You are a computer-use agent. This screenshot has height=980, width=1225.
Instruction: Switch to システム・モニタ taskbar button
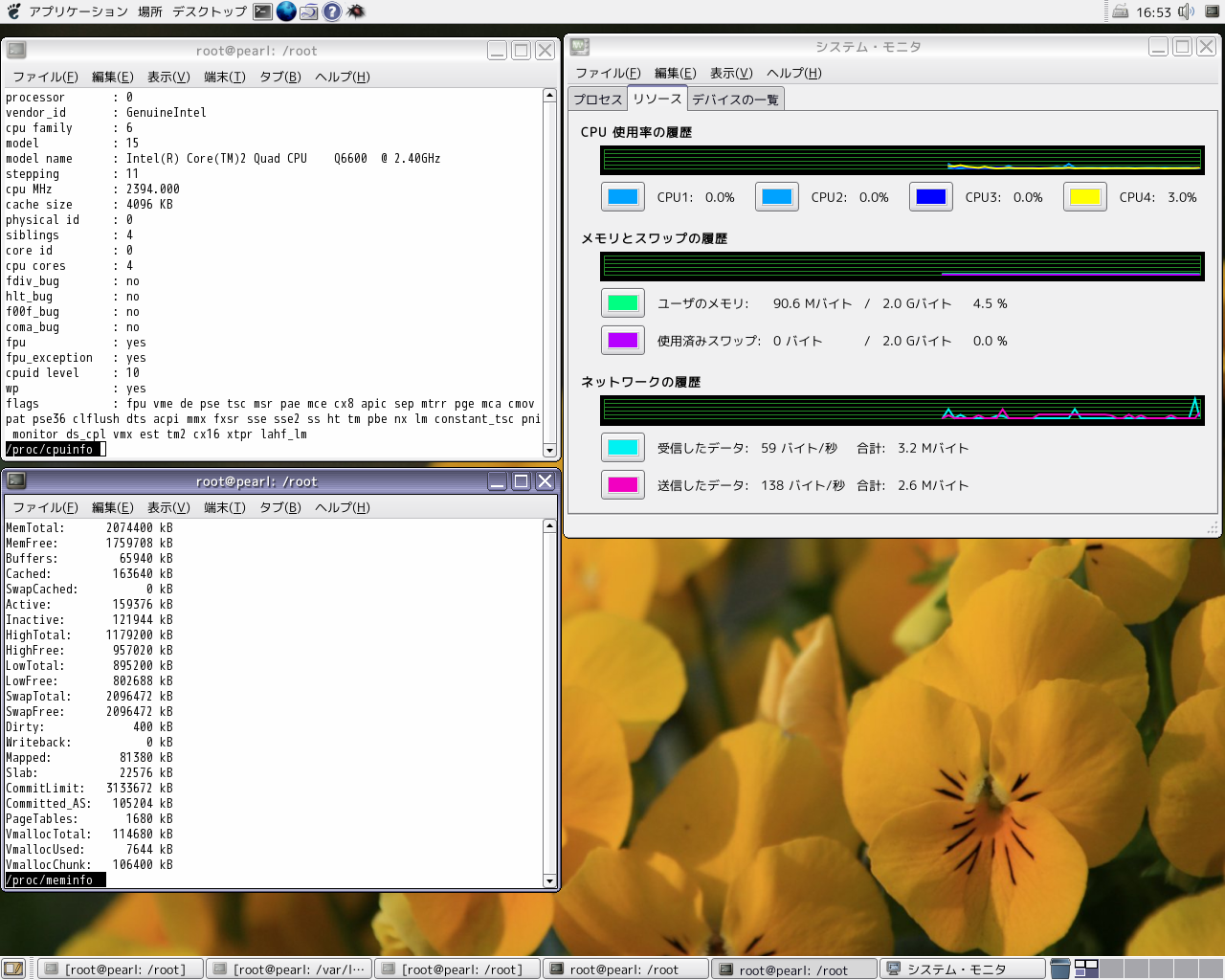[963, 969]
